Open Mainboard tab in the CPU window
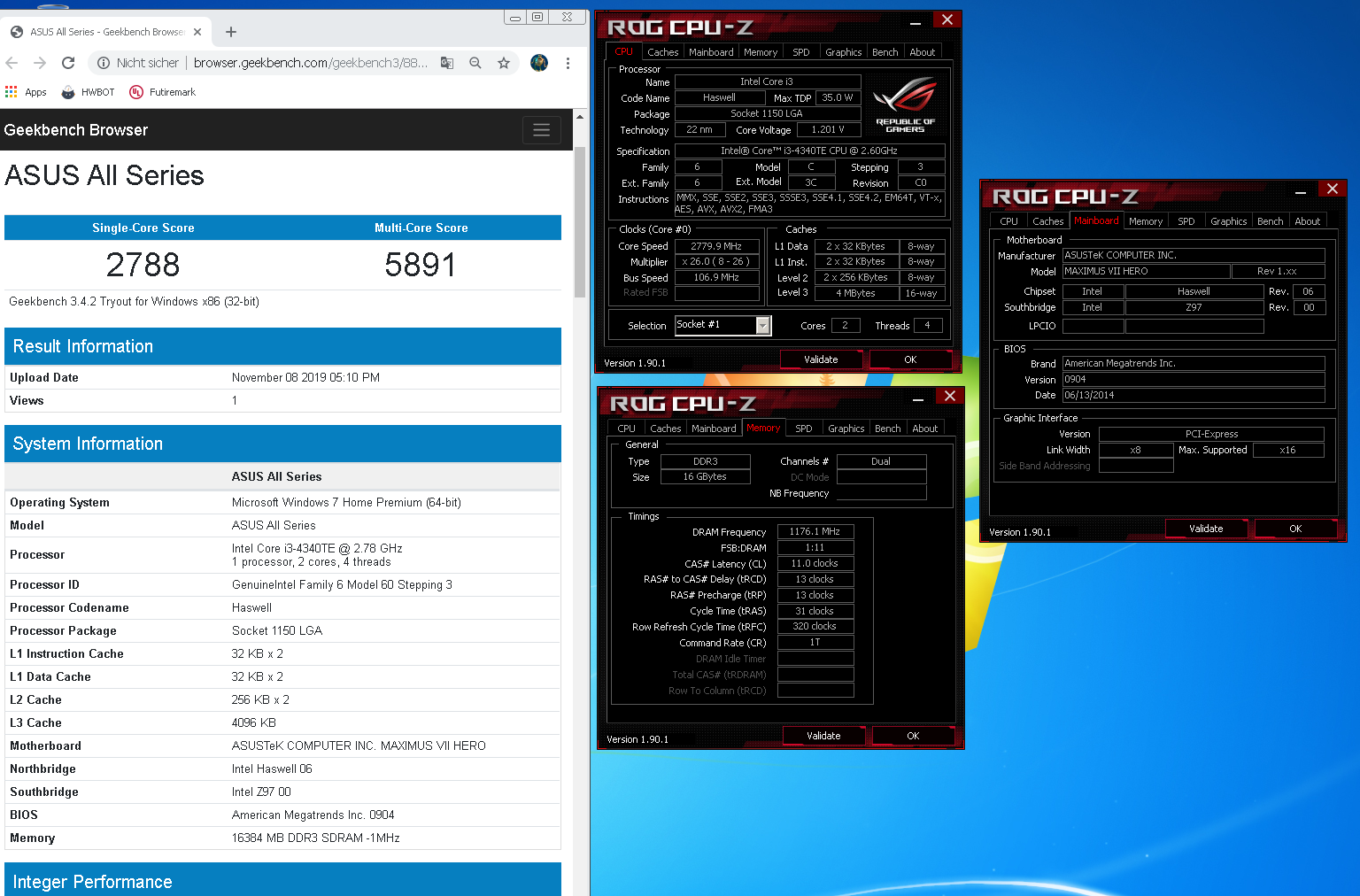The image size is (1360, 896). point(711,52)
